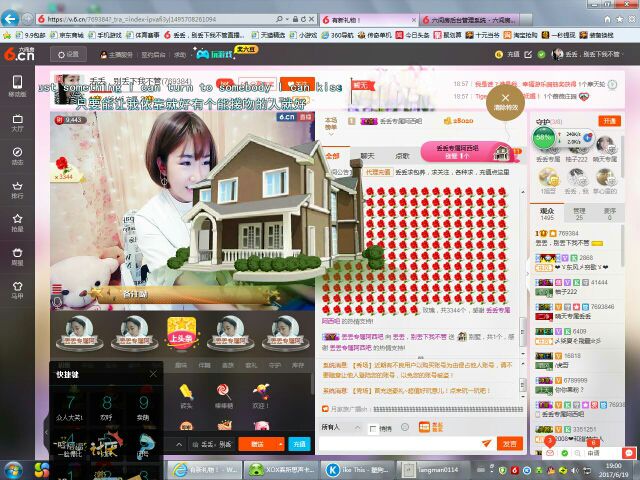The width and height of the screenshot is (640, 480).
Task: Click the browser home icon
Action: [607, 19]
